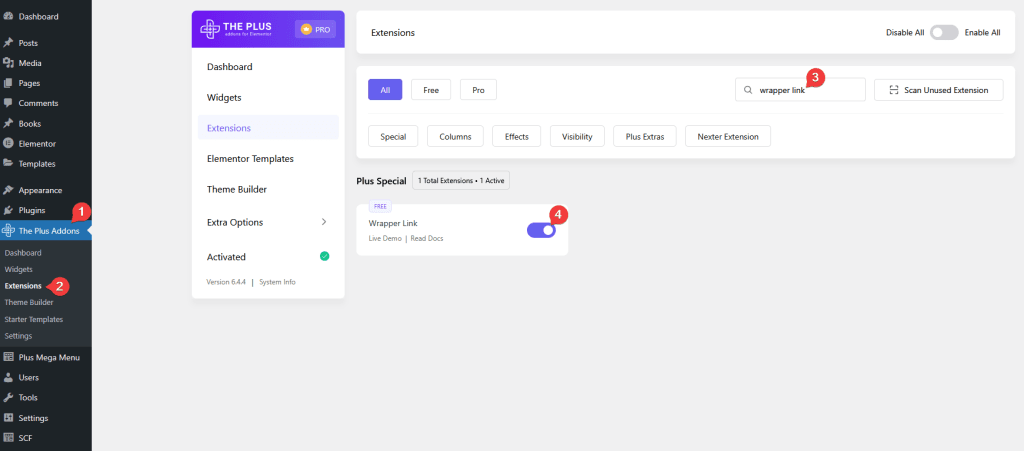1024x451 pixels.
Task: Click the Tools wrench icon
Action: [x=8, y=397]
